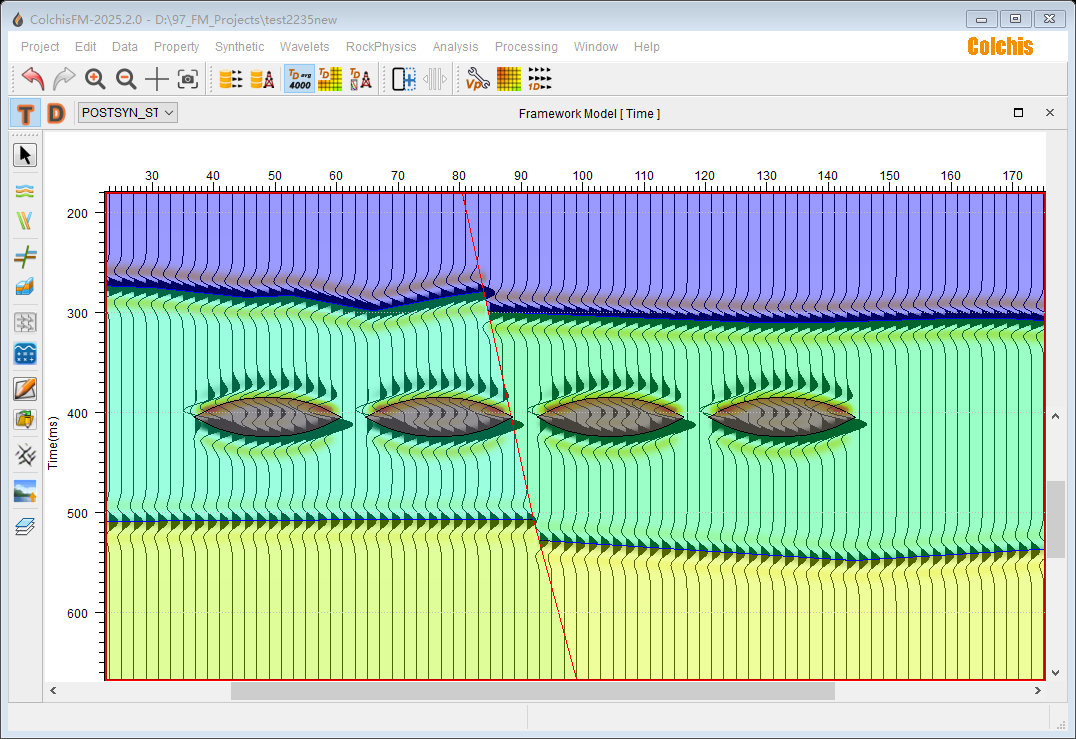
Task: Select the arrow pointer tool
Action: point(25,155)
